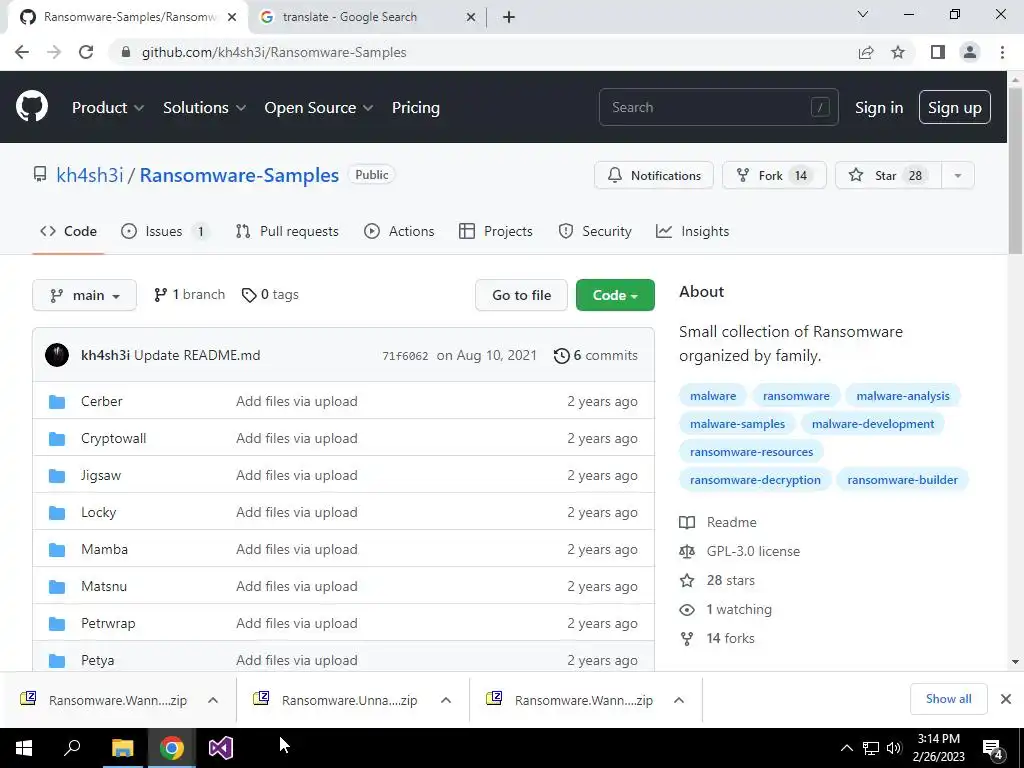Click the Sign up button

pyautogui.click(x=955, y=108)
